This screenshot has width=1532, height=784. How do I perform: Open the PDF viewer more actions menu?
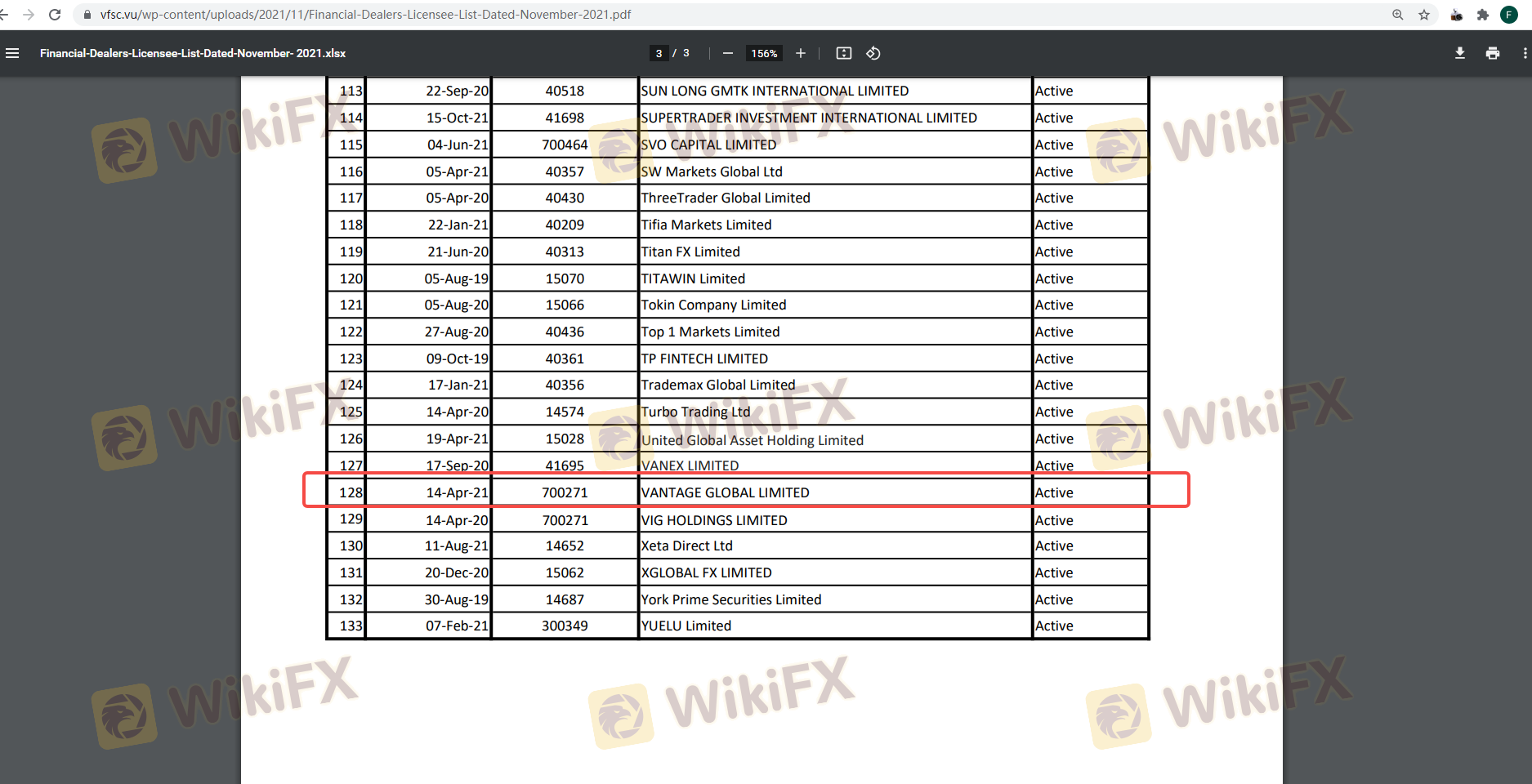click(x=1524, y=53)
